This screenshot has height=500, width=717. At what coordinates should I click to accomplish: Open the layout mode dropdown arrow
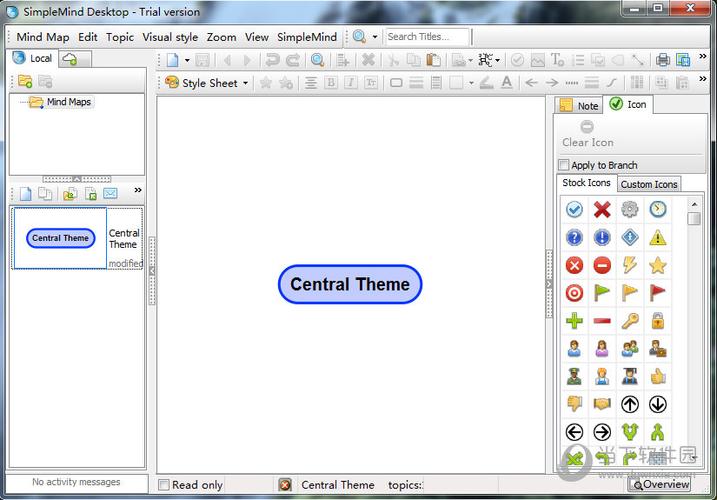tap(498, 60)
